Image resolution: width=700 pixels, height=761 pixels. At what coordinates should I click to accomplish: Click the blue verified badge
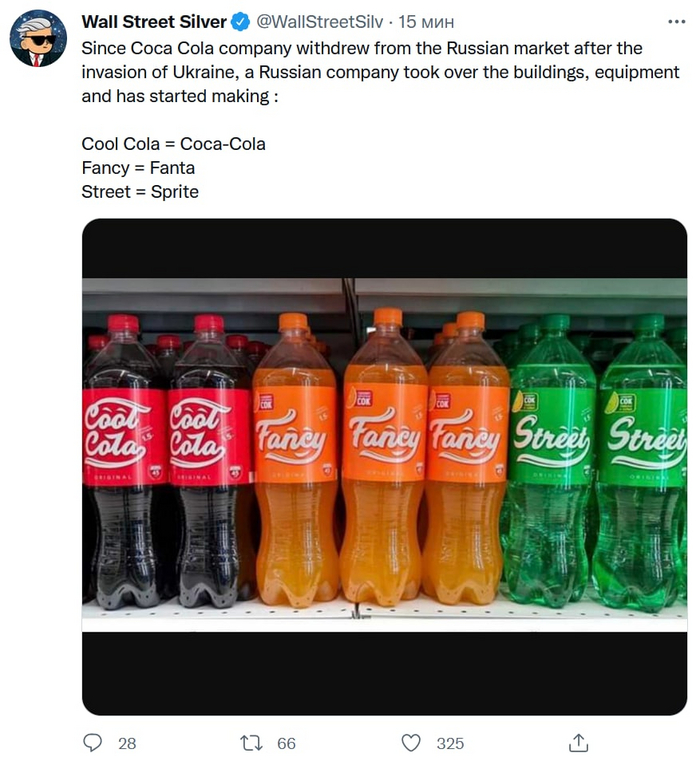241,22
